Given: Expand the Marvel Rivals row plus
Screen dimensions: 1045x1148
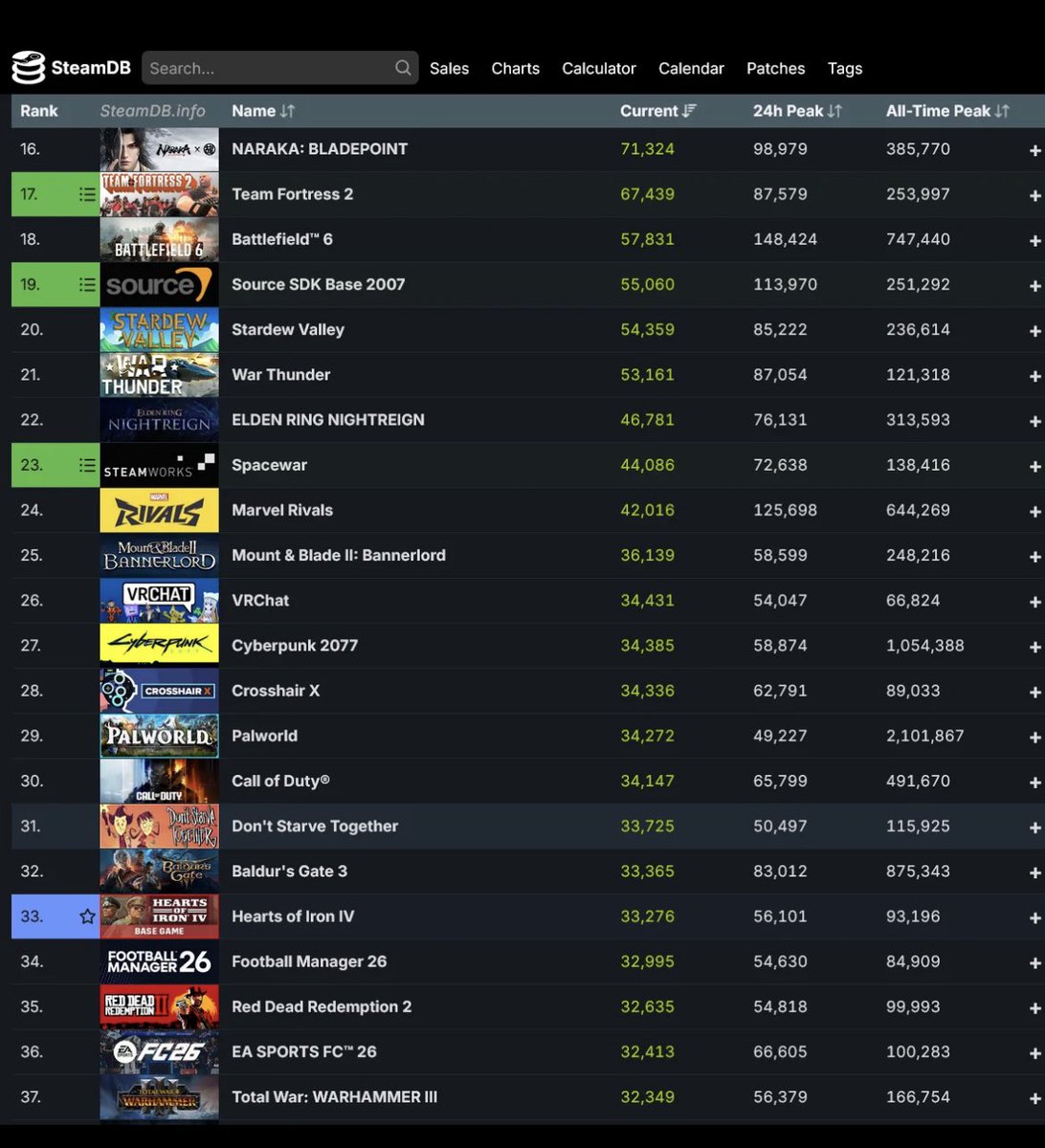Looking at the screenshot, I should [x=1034, y=512].
